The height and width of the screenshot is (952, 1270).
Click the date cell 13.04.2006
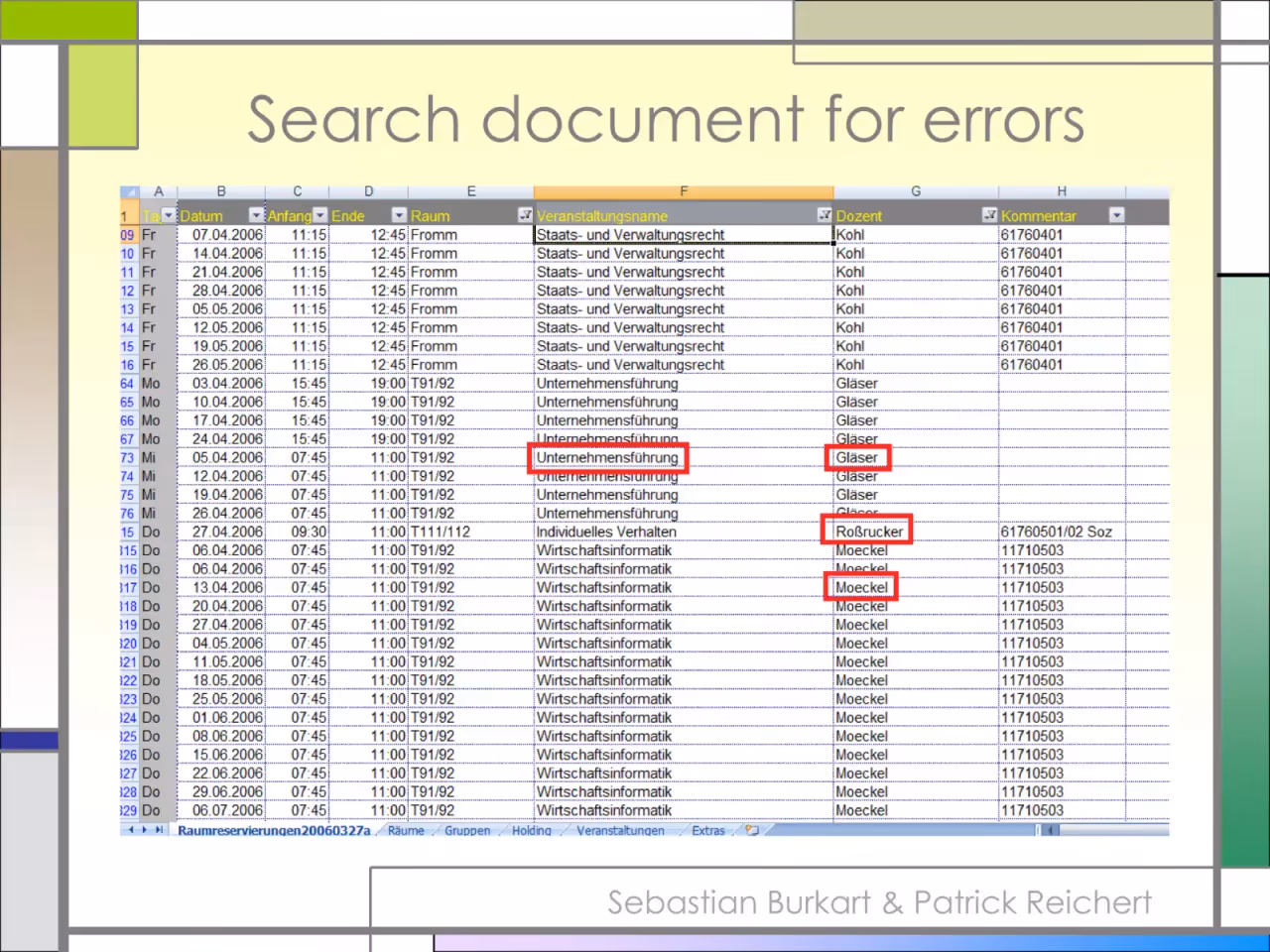[221, 588]
